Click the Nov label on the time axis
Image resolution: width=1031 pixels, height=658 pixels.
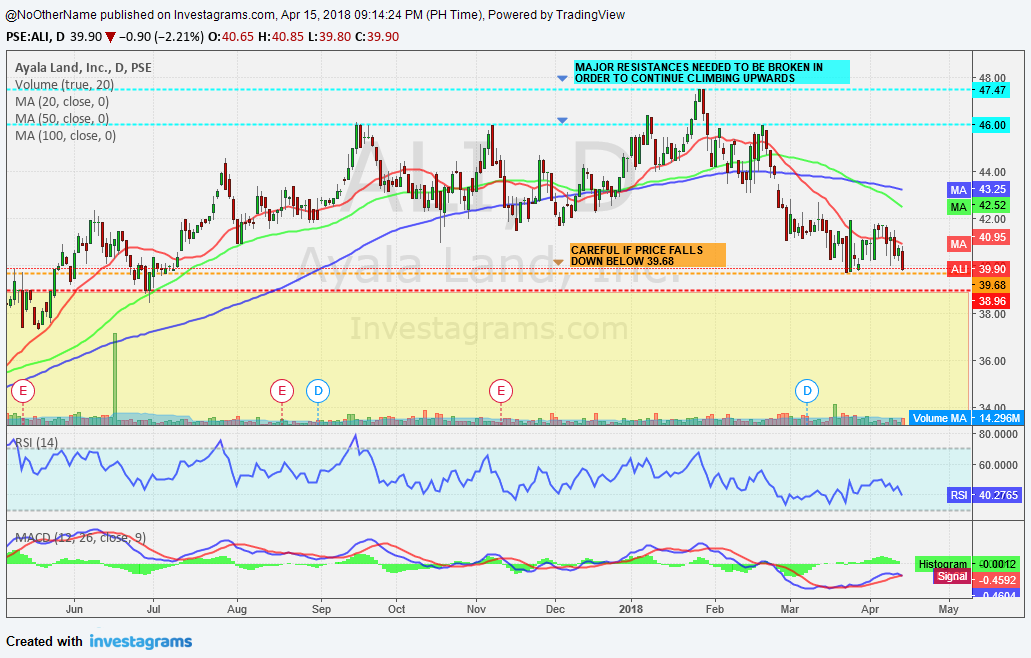[x=477, y=609]
